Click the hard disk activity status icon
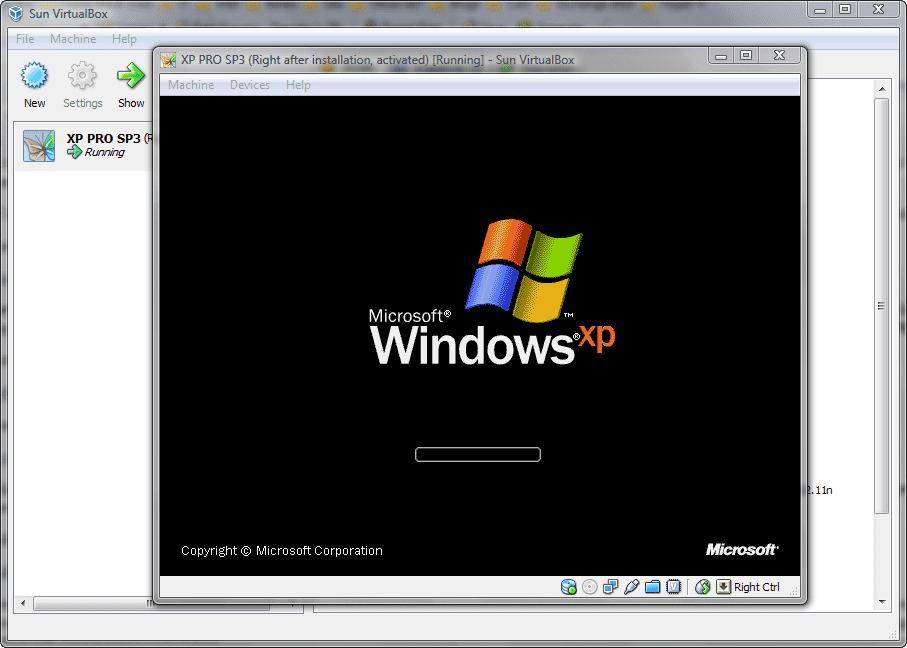 coord(569,587)
